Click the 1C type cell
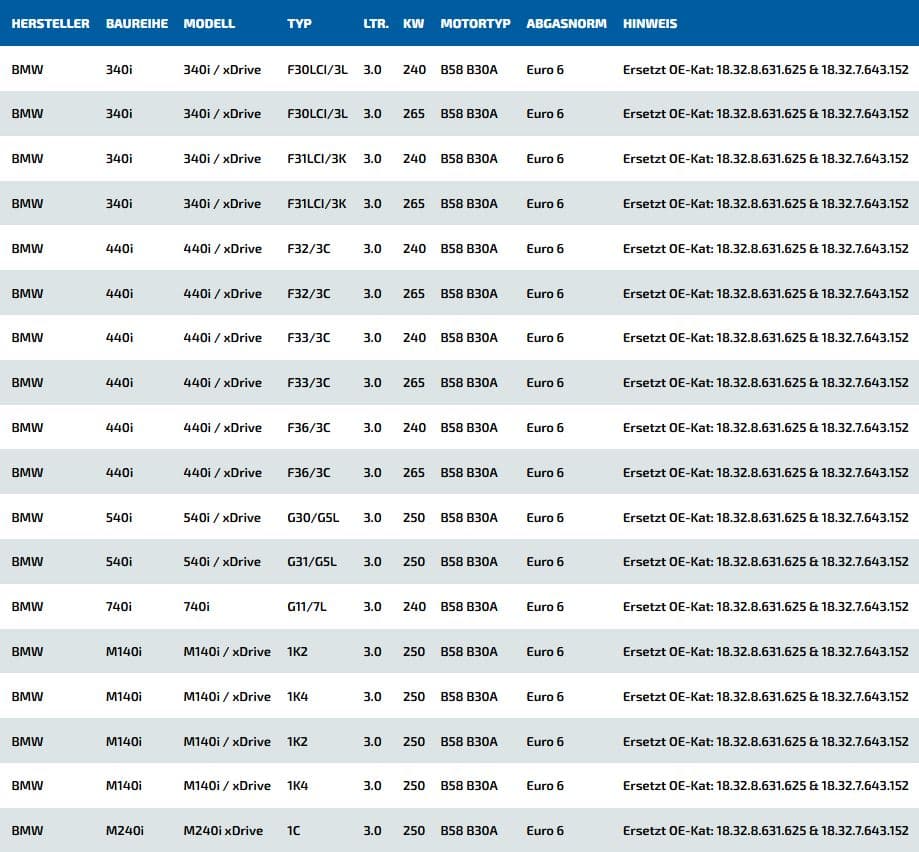The width and height of the screenshot is (919, 852). click(x=294, y=830)
